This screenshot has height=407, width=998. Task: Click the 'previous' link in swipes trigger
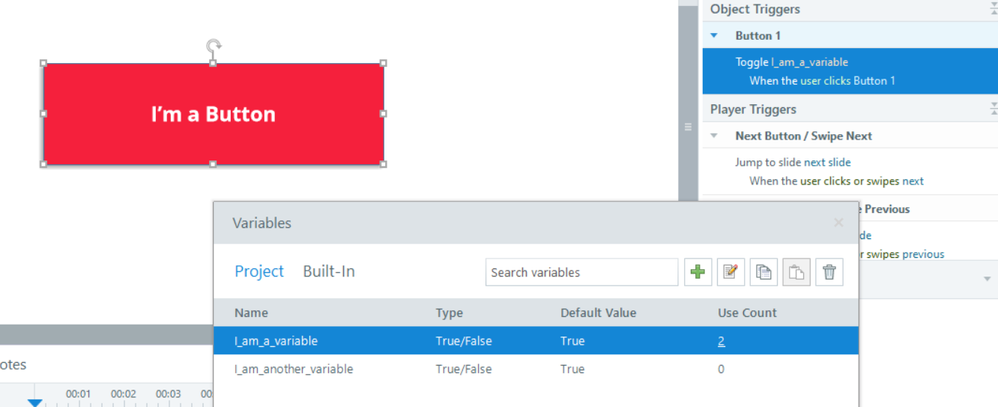click(x=923, y=254)
